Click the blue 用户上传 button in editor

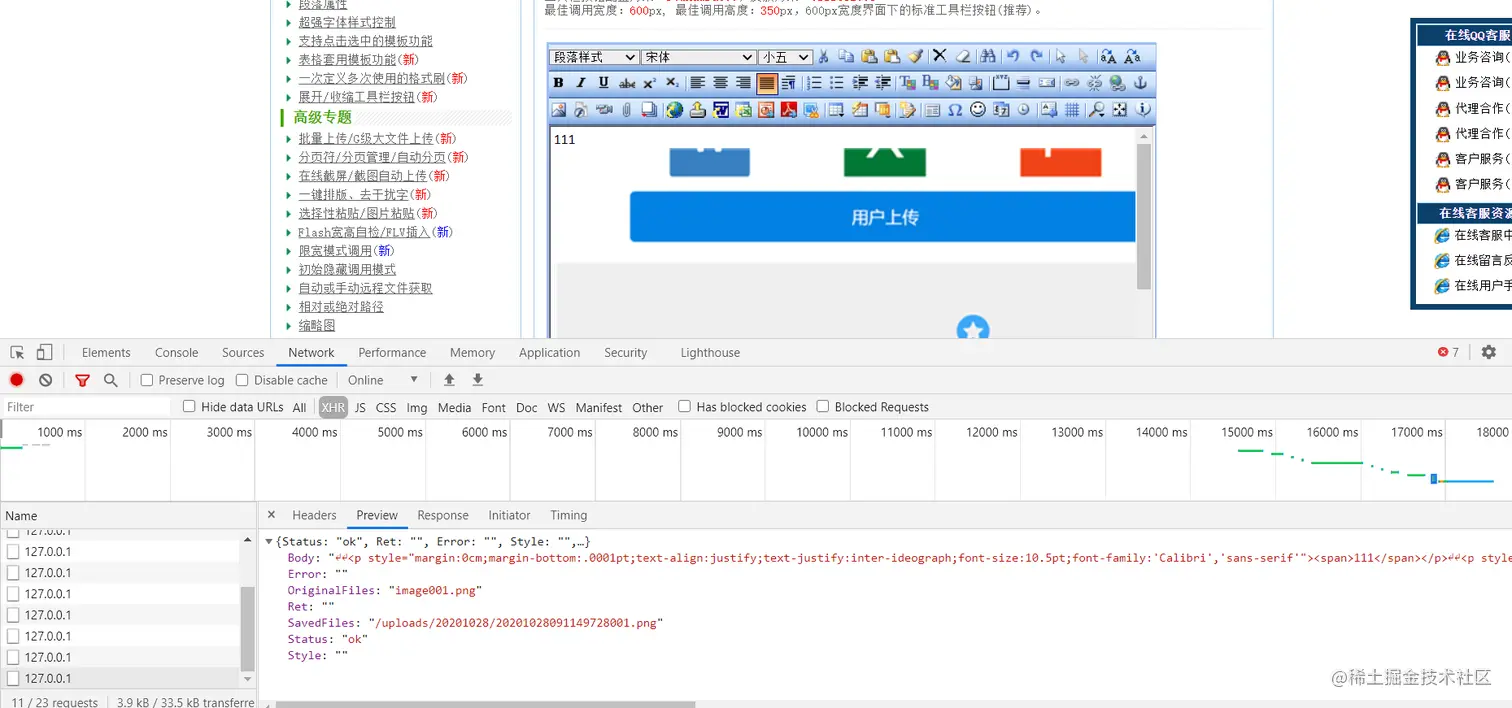click(883, 217)
